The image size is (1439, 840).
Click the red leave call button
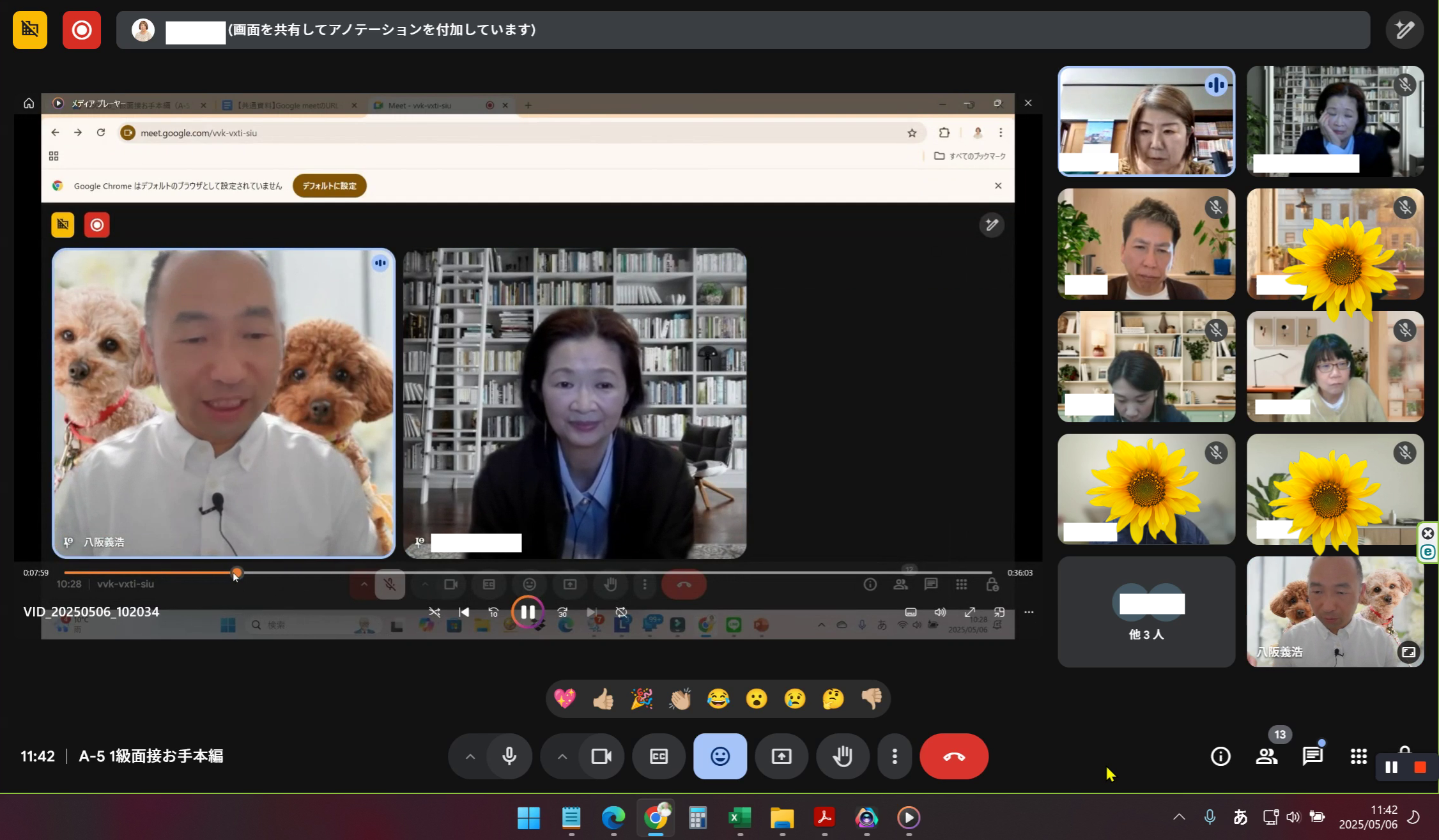click(x=953, y=756)
